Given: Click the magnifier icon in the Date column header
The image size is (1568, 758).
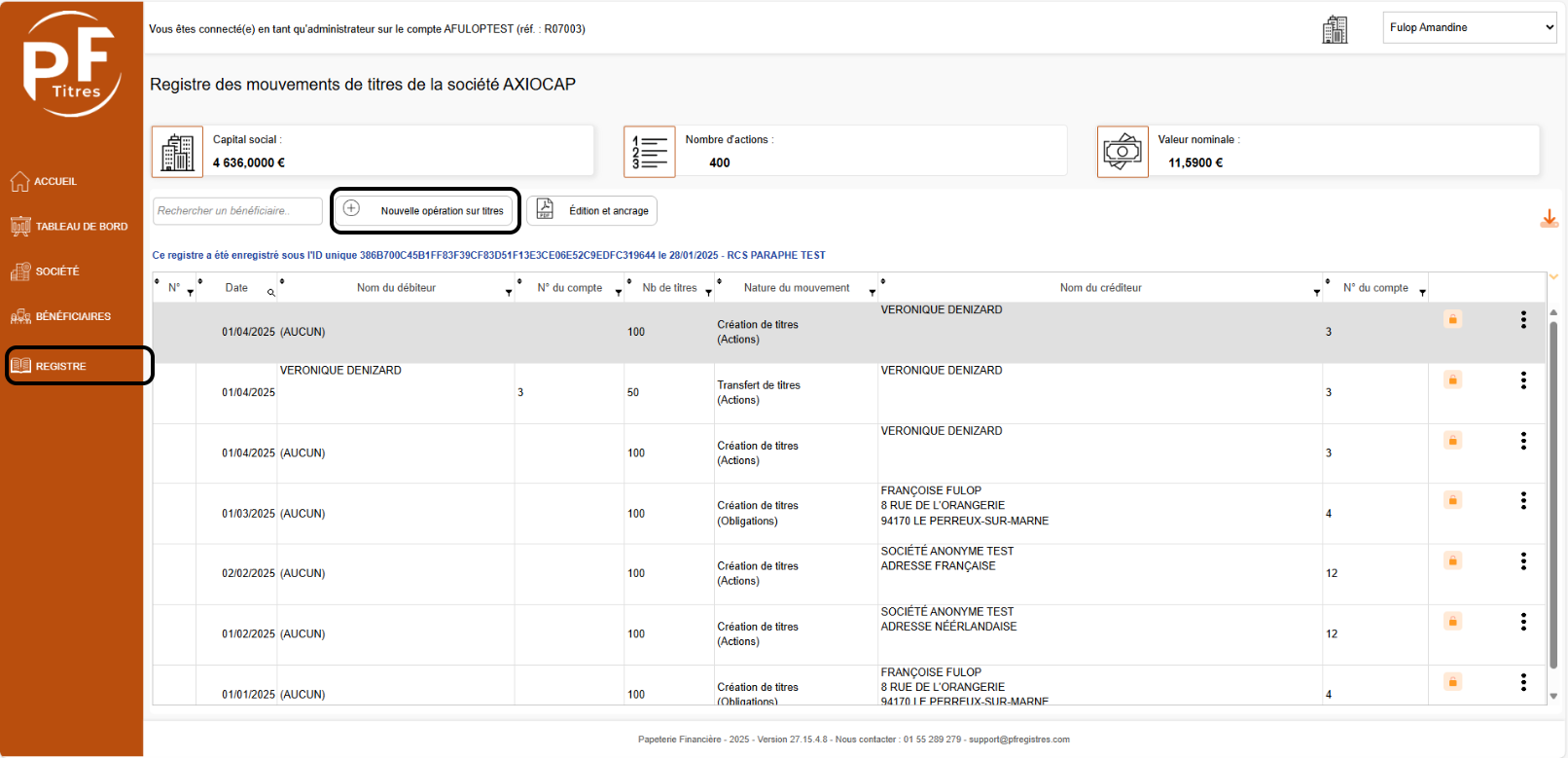Looking at the screenshot, I should tap(271, 292).
